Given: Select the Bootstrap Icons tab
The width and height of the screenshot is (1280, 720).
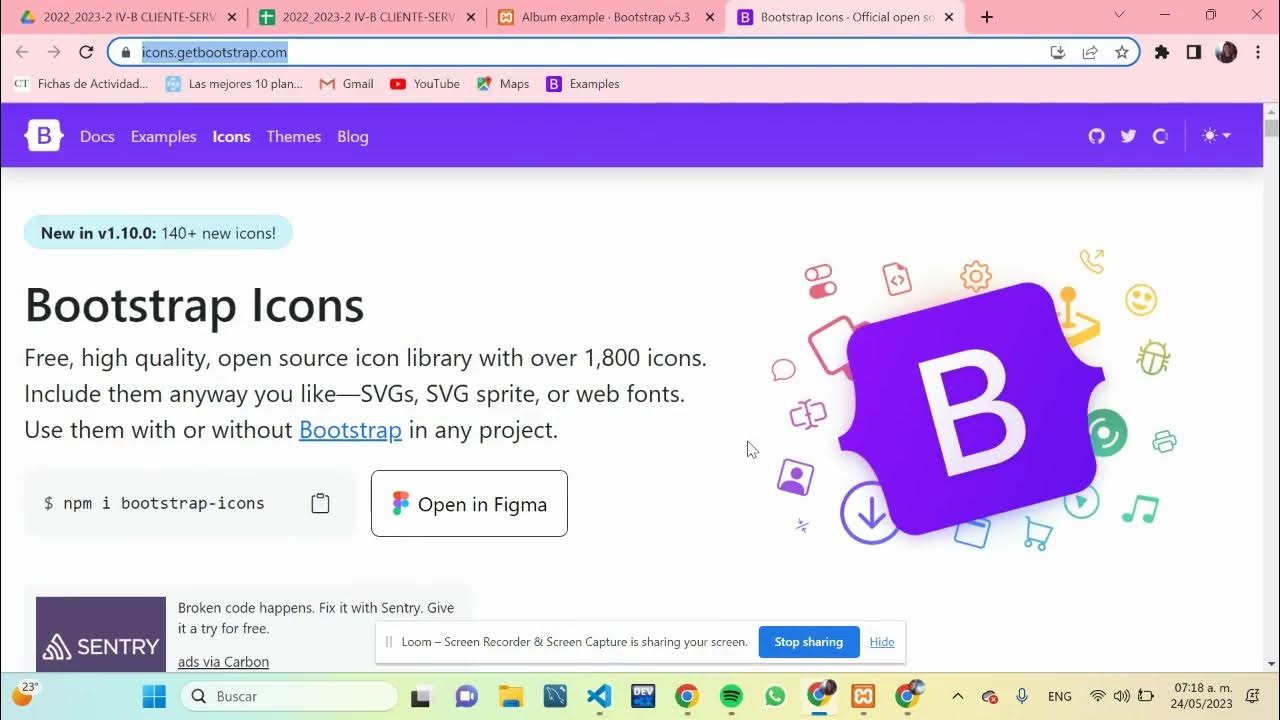Looking at the screenshot, I should click(x=845, y=17).
